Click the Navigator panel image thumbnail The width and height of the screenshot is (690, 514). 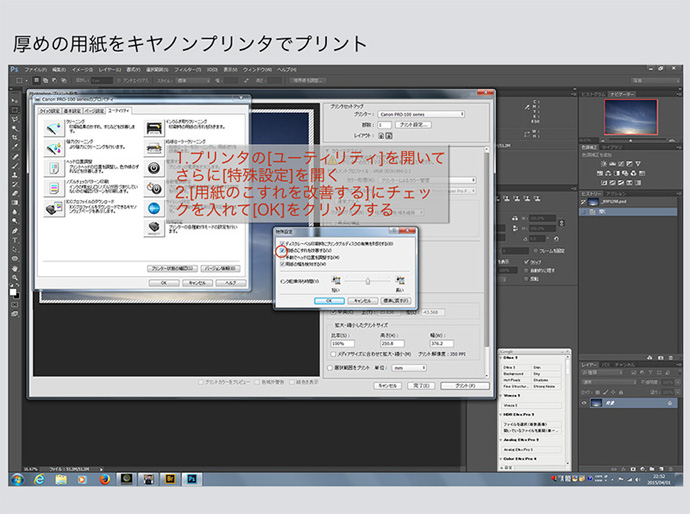click(630, 115)
